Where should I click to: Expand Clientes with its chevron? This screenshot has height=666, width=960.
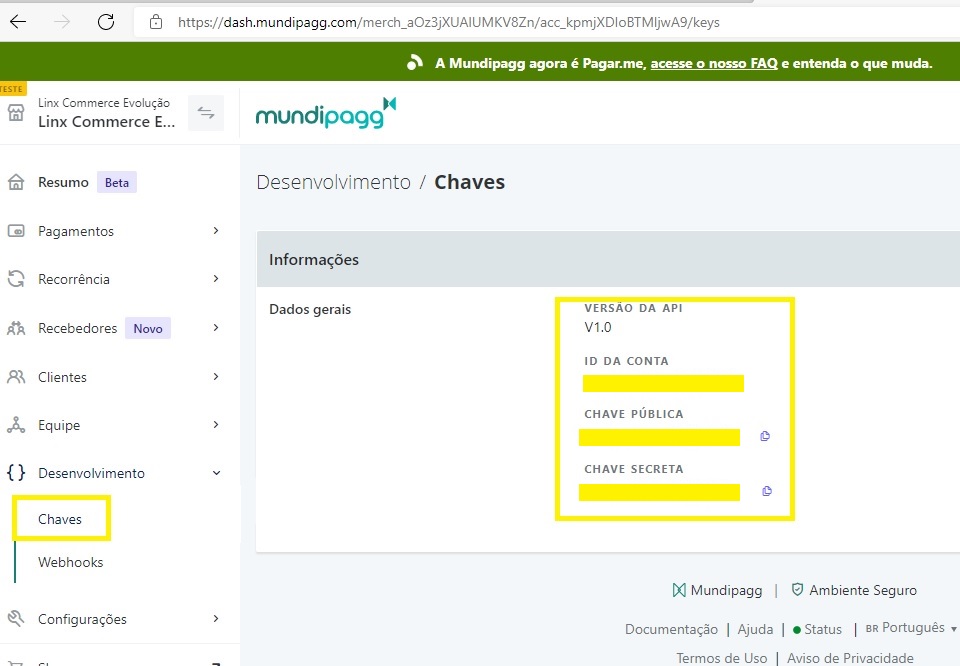(216, 376)
